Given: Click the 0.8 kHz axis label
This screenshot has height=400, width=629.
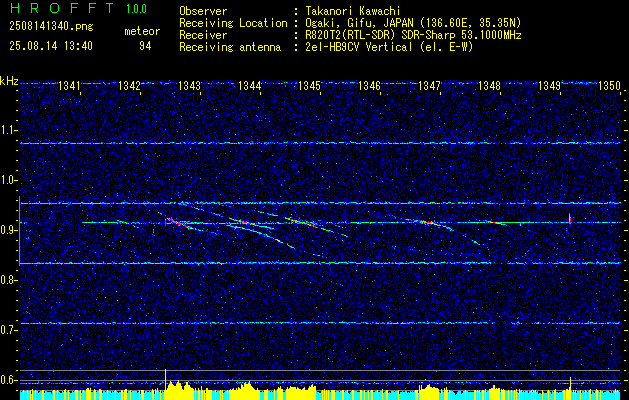Looking at the screenshot, I should tap(8, 280).
